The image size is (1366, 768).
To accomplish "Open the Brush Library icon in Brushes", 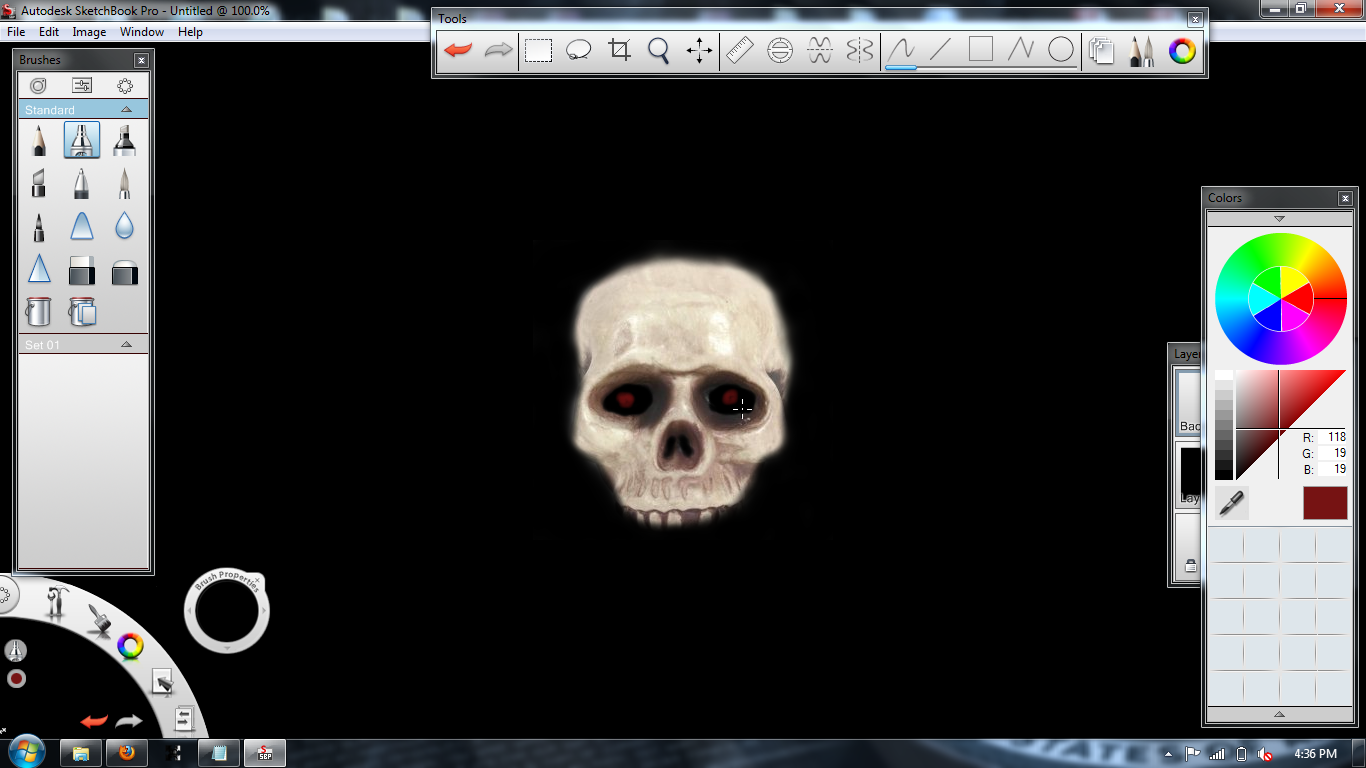I will point(38,86).
